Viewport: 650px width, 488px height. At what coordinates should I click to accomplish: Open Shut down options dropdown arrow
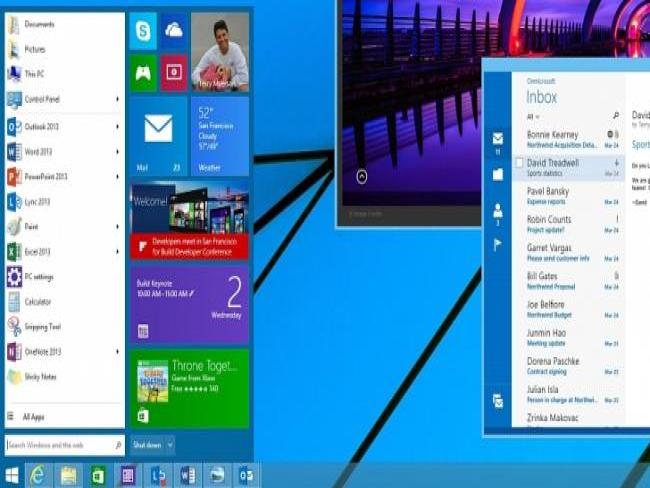(170, 445)
